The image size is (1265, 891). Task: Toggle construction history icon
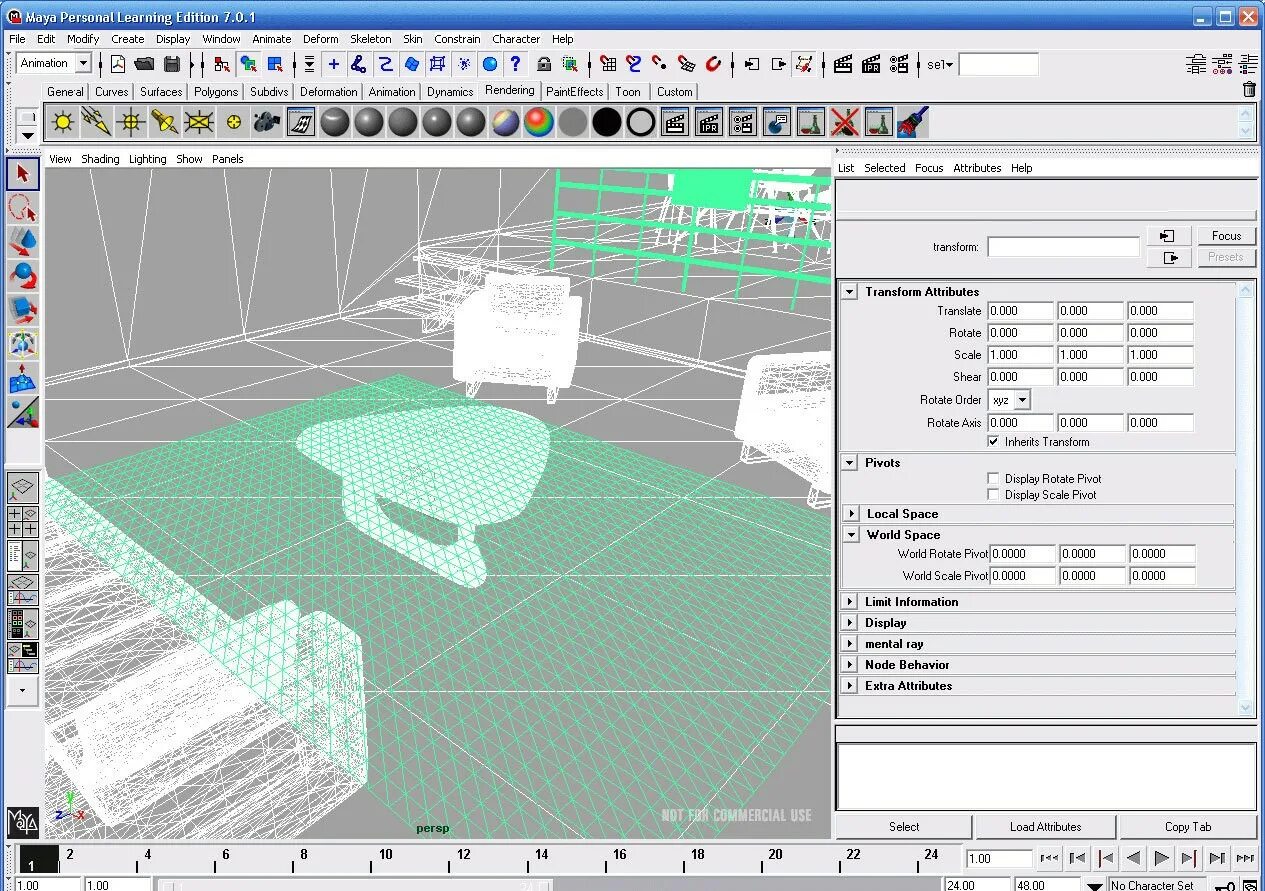click(804, 64)
